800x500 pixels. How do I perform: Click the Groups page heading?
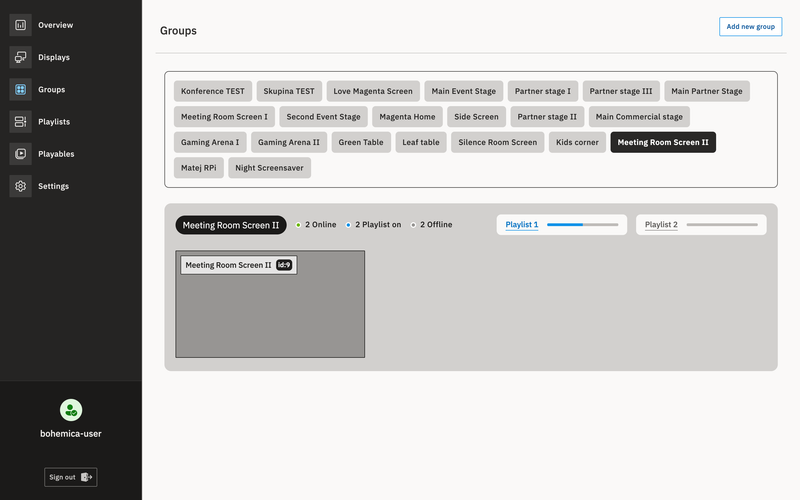(178, 31)
